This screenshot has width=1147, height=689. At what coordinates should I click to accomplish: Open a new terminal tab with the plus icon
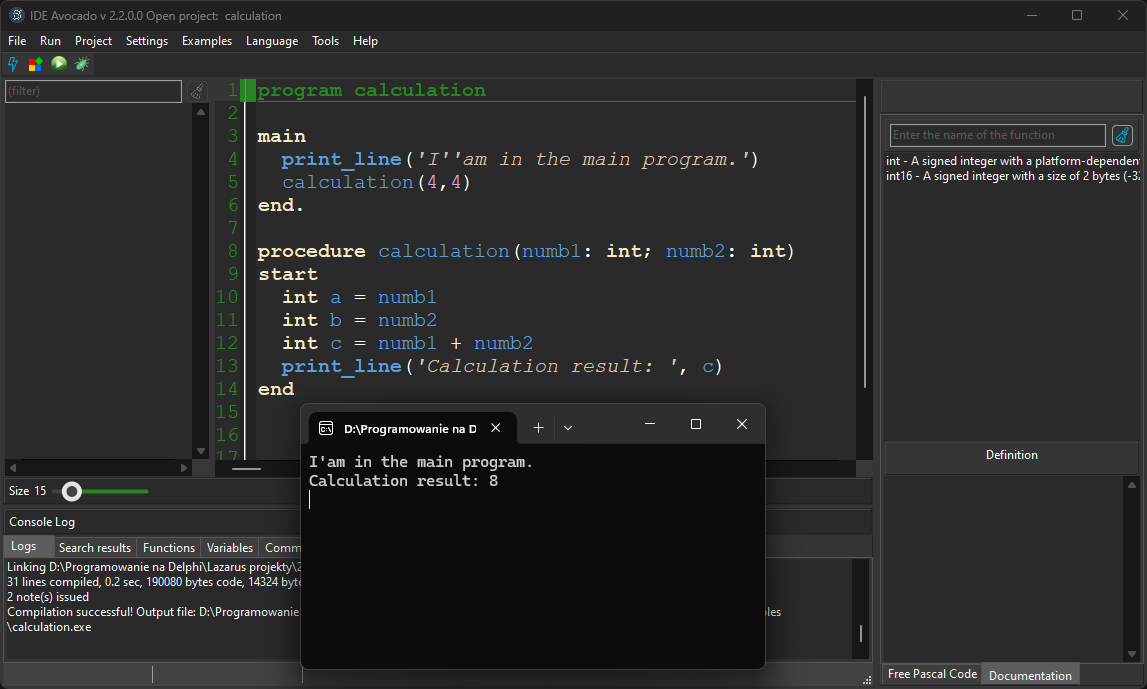click(538, 428)
